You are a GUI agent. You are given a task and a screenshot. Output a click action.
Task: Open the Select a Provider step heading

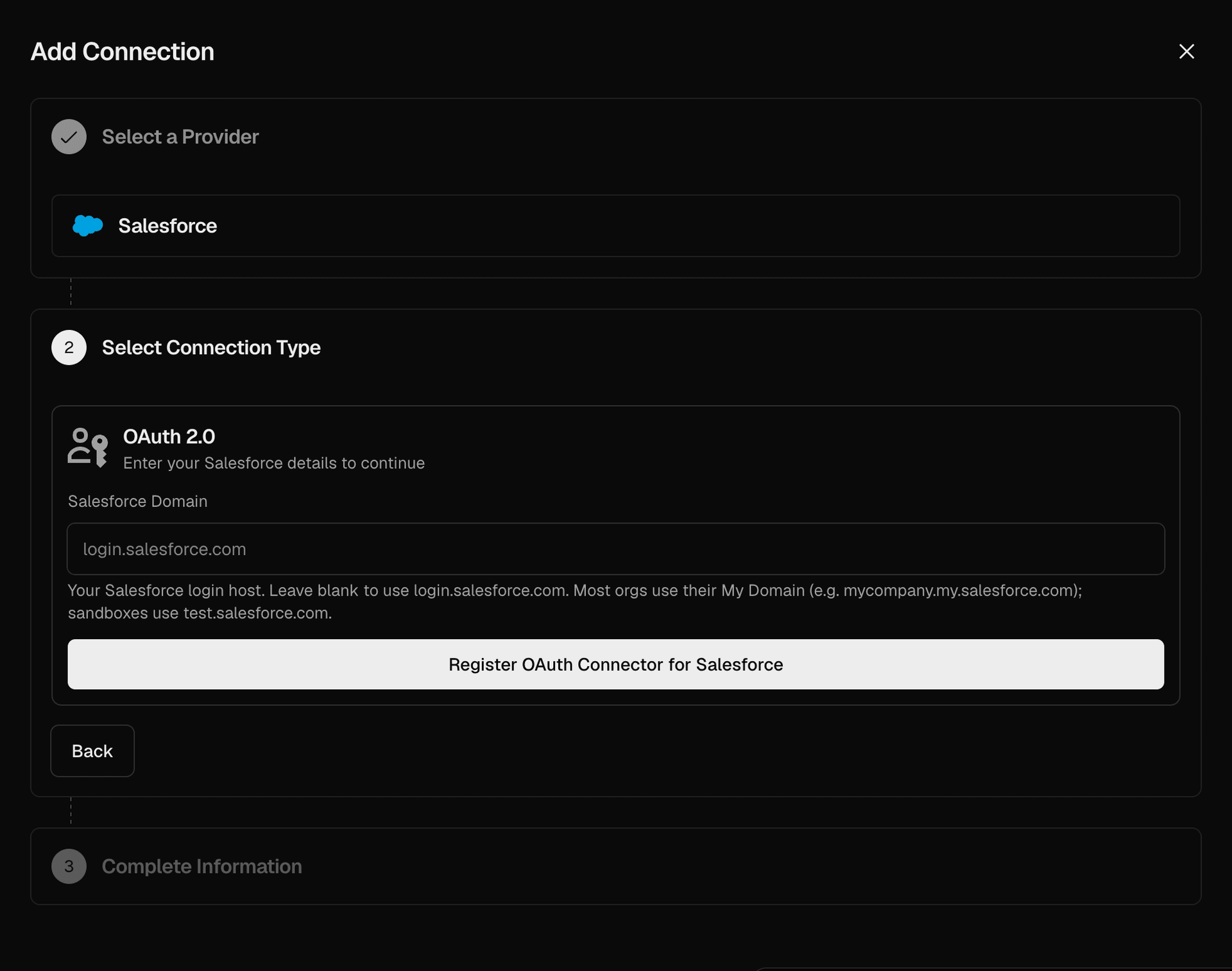point(180,137)
